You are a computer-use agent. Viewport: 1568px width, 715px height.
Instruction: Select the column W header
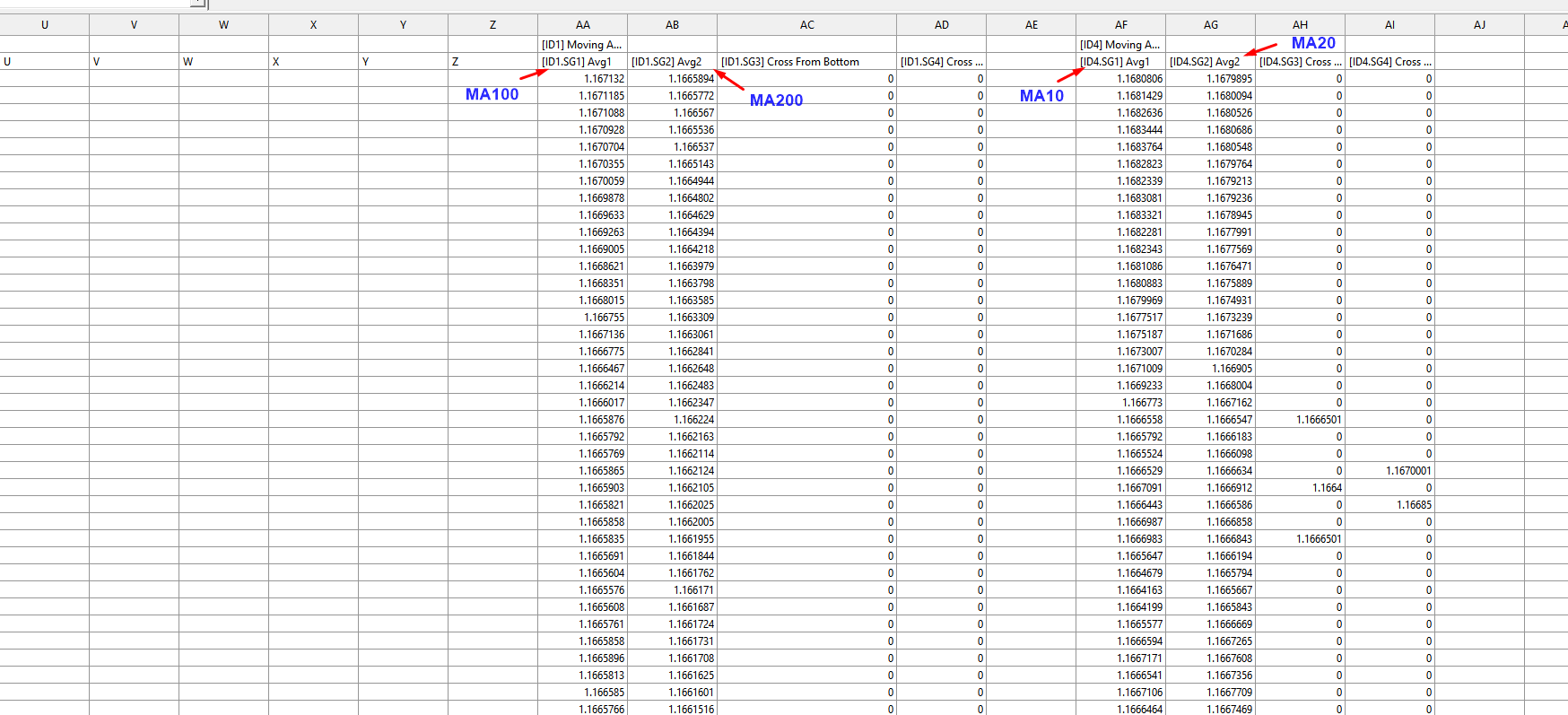tap(224, 25)
